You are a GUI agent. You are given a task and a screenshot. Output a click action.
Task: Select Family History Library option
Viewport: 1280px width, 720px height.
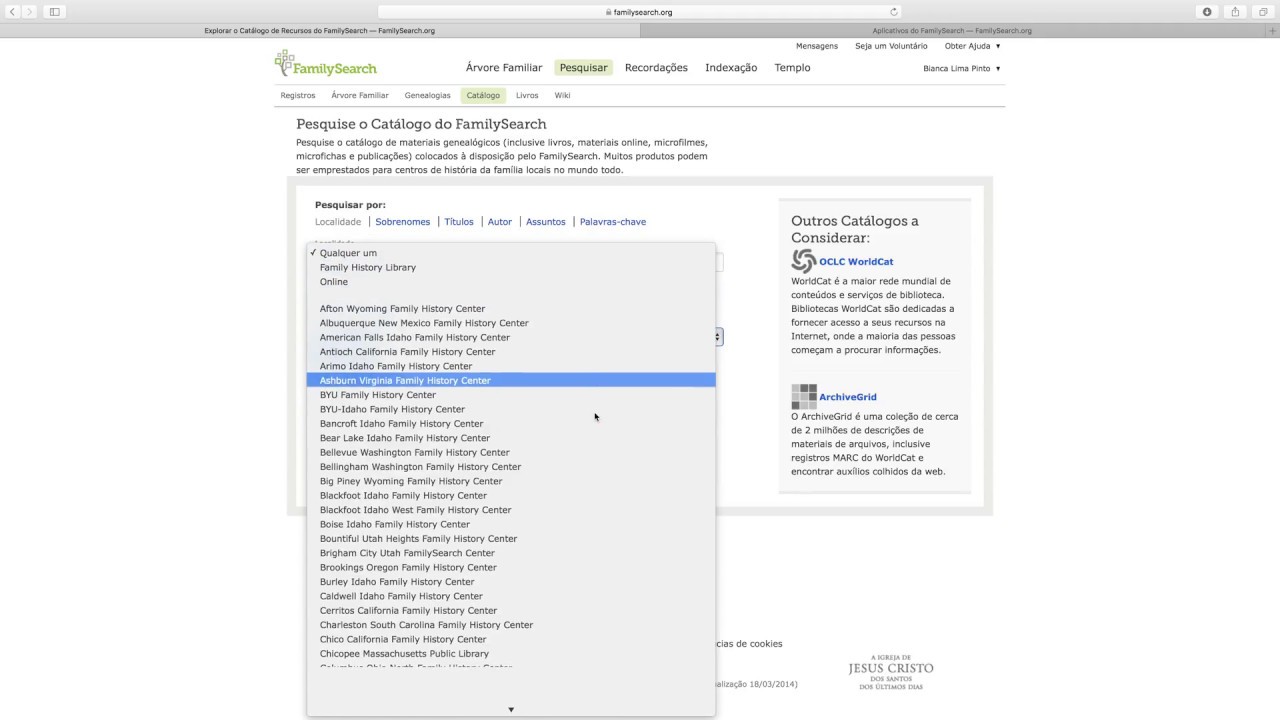click(511, 267)
